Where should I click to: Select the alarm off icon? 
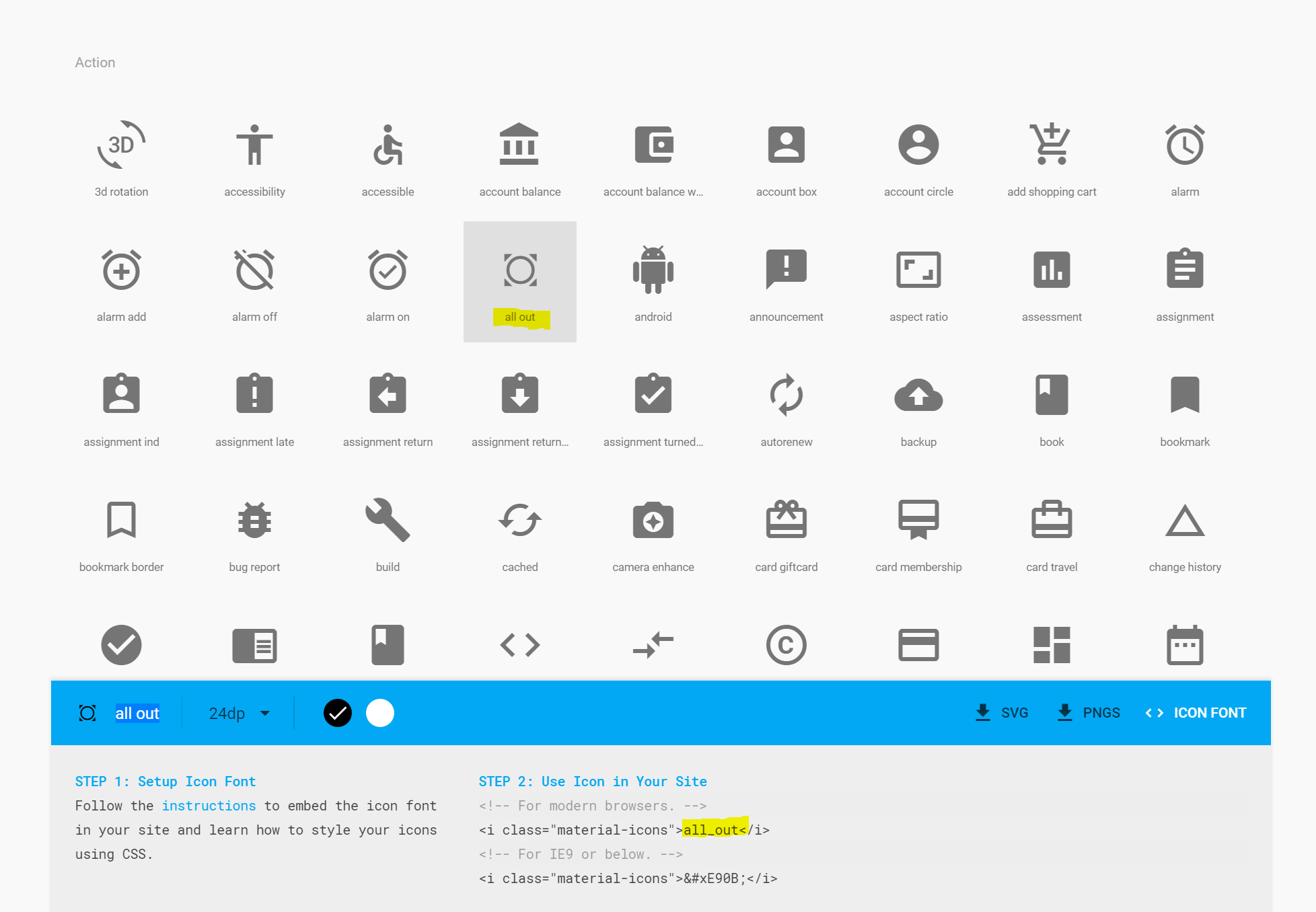254,270
